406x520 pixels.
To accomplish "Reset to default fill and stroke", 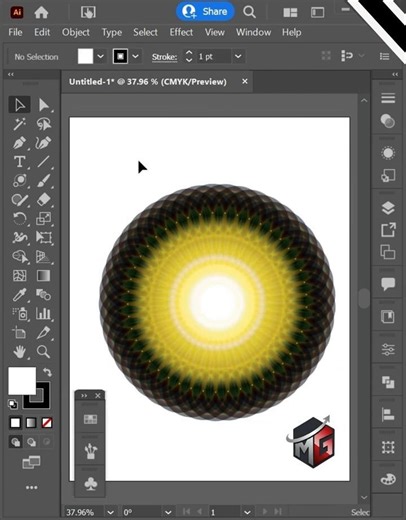I will [x=13, y=404].
